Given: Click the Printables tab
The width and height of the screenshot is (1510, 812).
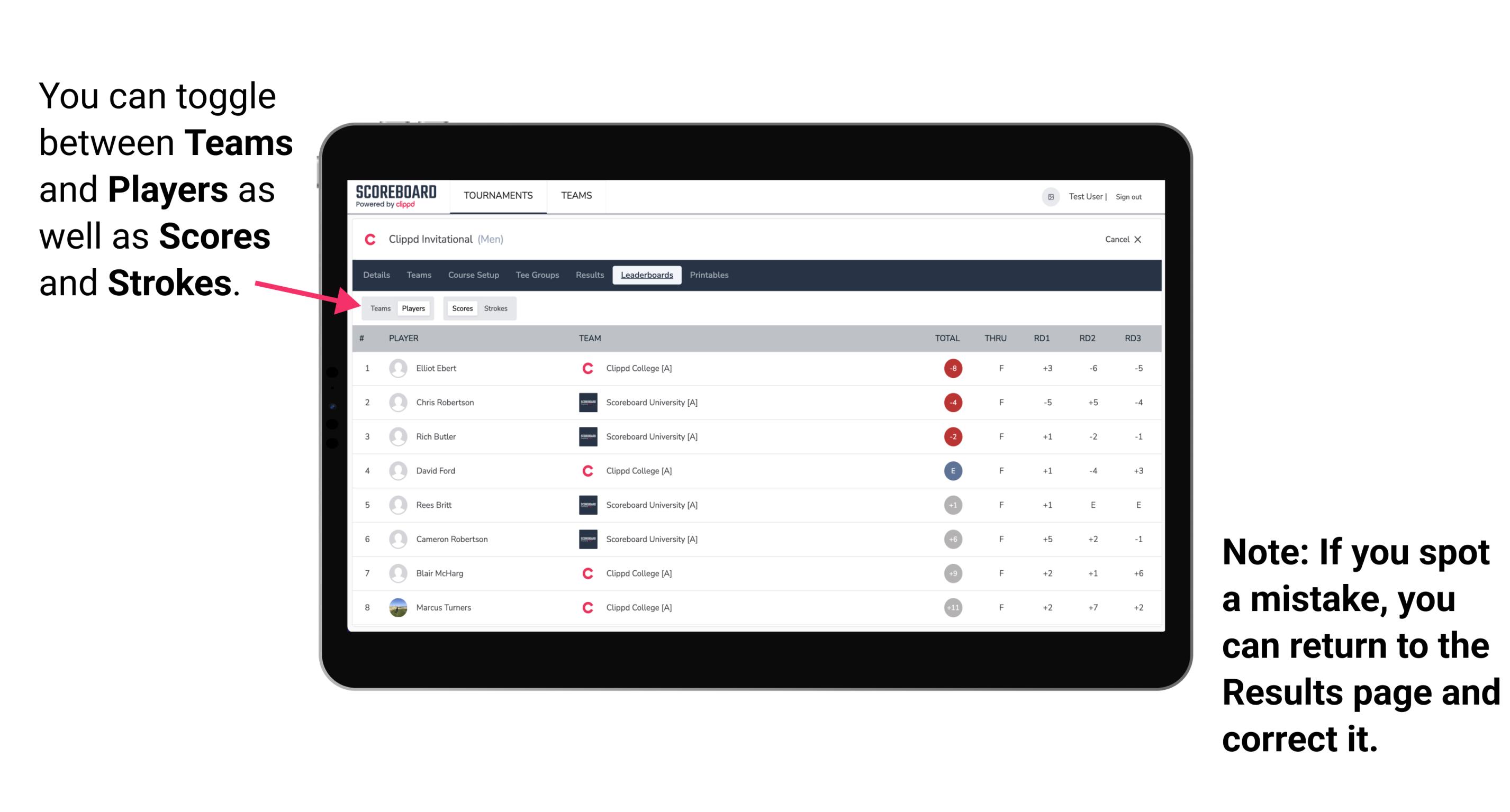Looking at the screenshot, I should point(710,274).
